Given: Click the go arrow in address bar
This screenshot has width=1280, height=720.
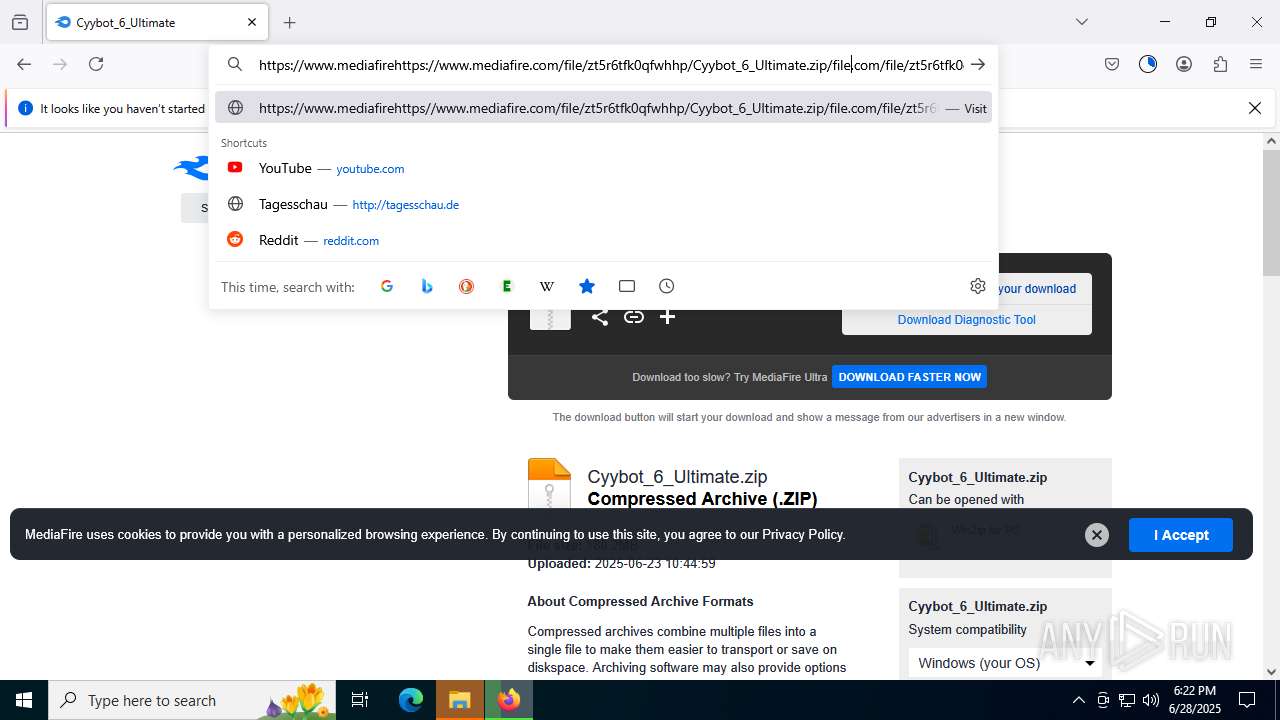Looking at the screenshot, I should point(978,64).
